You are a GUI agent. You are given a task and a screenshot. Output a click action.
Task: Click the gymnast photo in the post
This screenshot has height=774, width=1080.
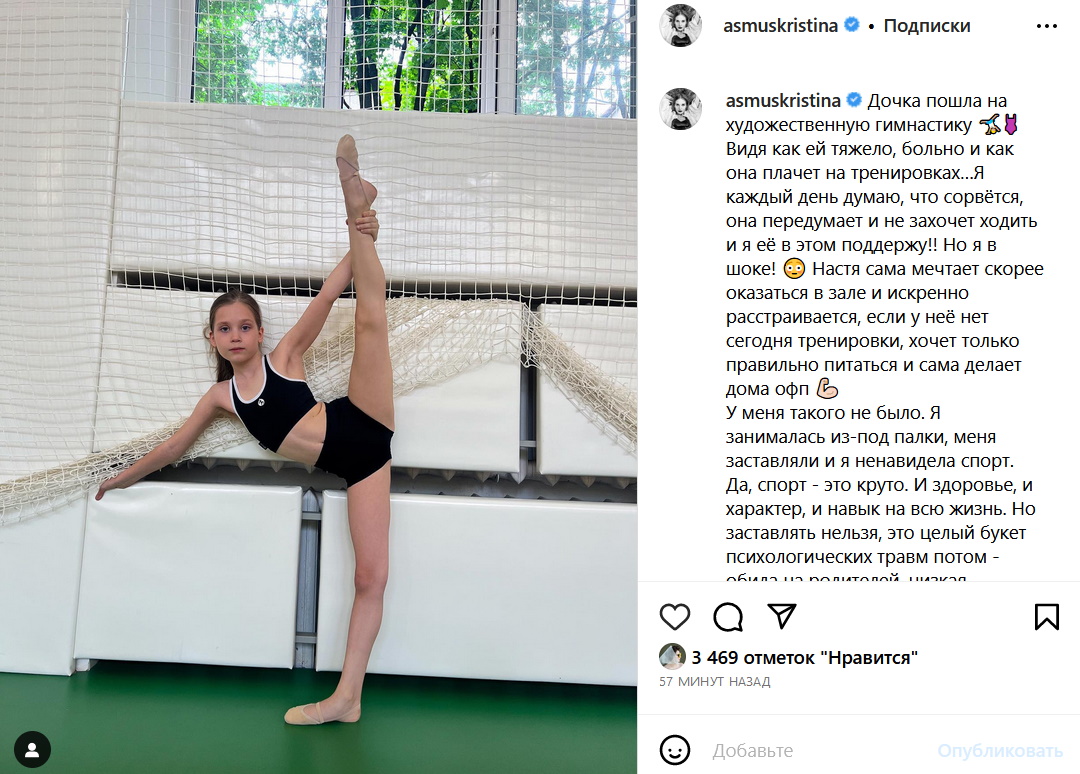click(x=318, y=387)
